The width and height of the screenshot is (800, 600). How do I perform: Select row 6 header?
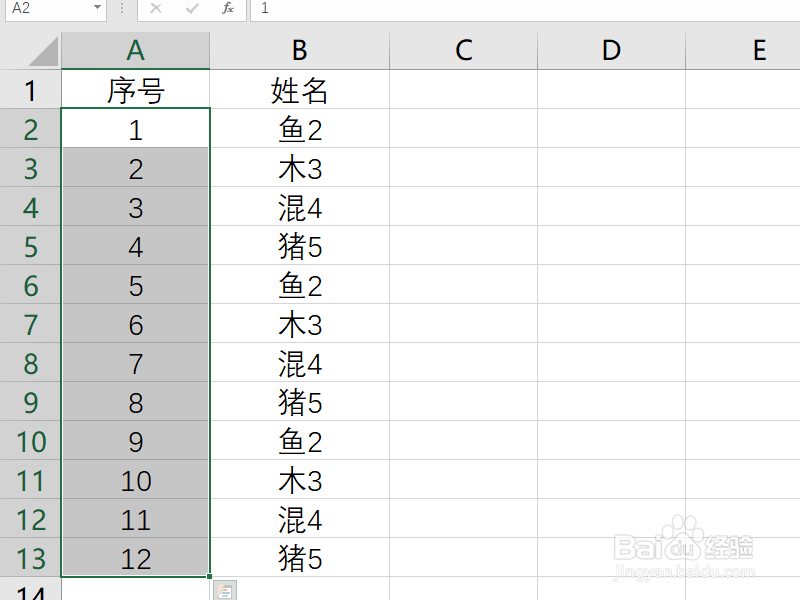click(30, 285)
